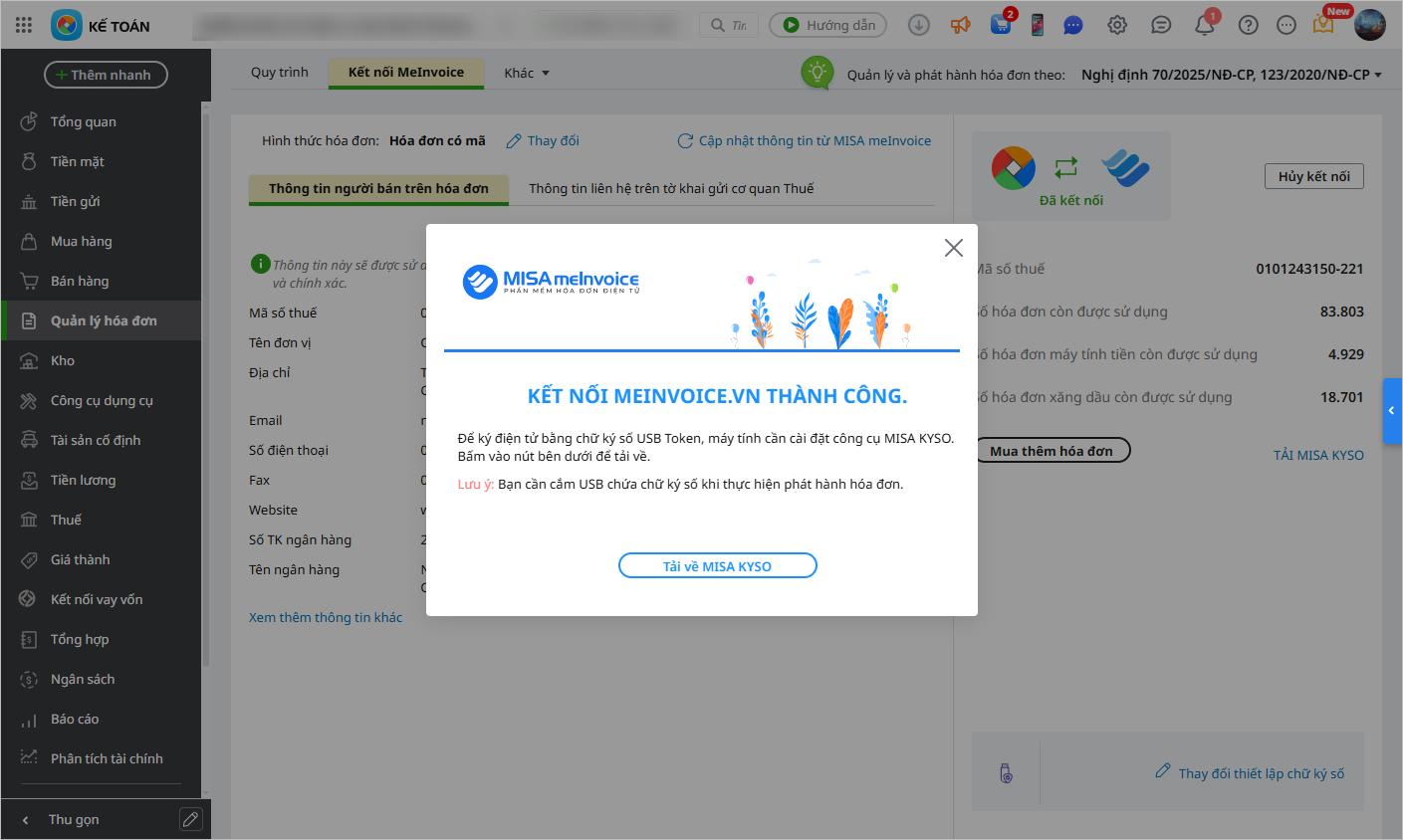Click the TẢI MISA KYSO link

1318,455
